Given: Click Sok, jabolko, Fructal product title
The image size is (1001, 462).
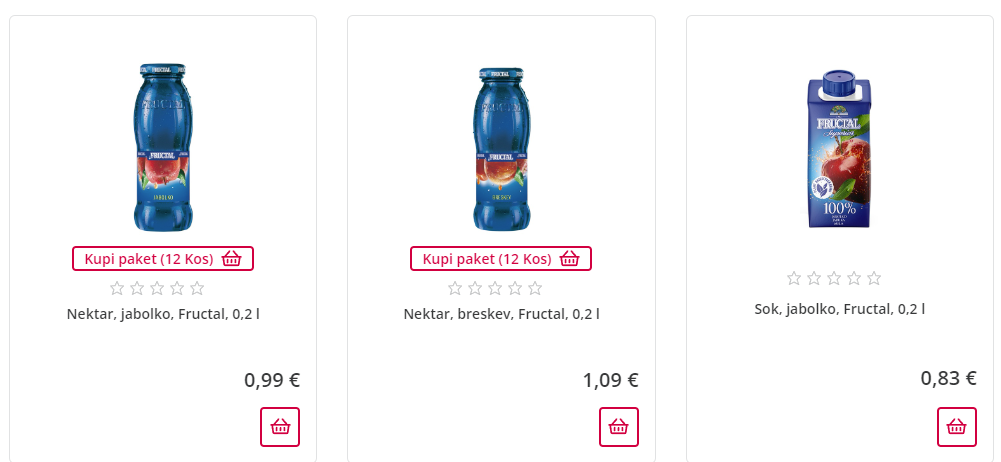Looking at the screenshot, I should (840, 309).
